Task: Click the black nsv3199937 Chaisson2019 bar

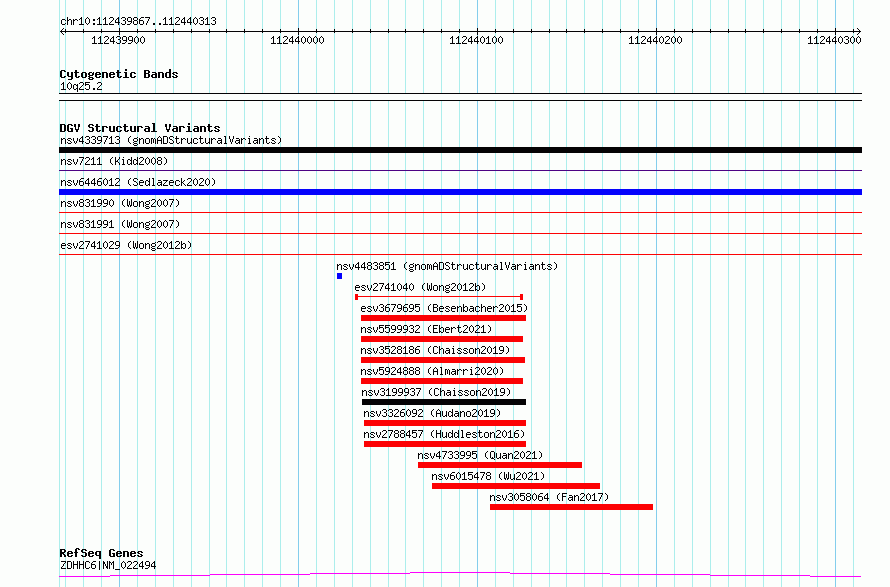Action: pos(443,402)
